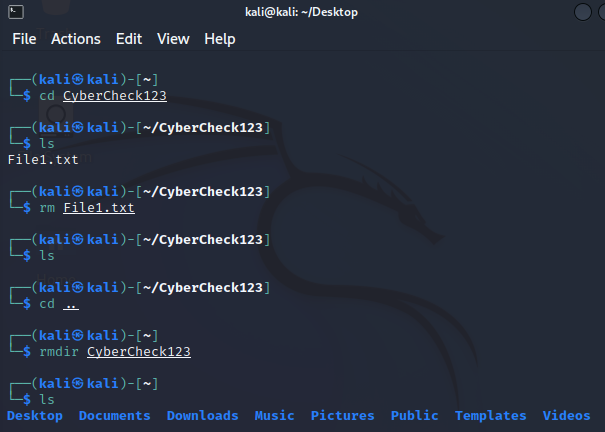Click the Music directory name

tap(274, 415)
